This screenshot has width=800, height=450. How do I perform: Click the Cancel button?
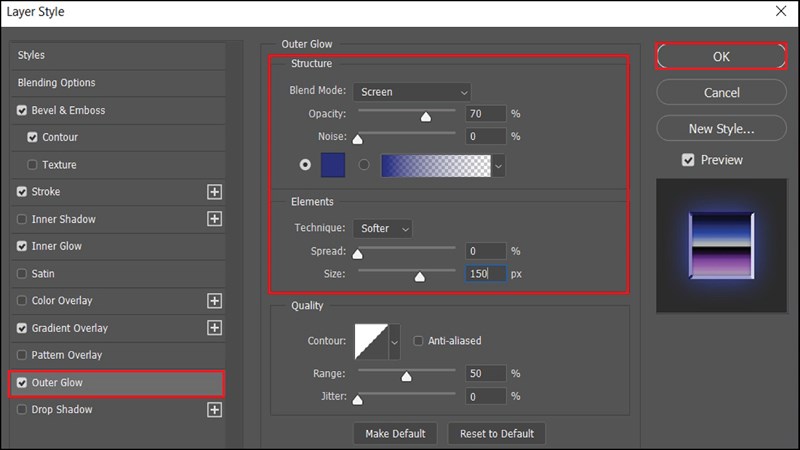[721, 92]
